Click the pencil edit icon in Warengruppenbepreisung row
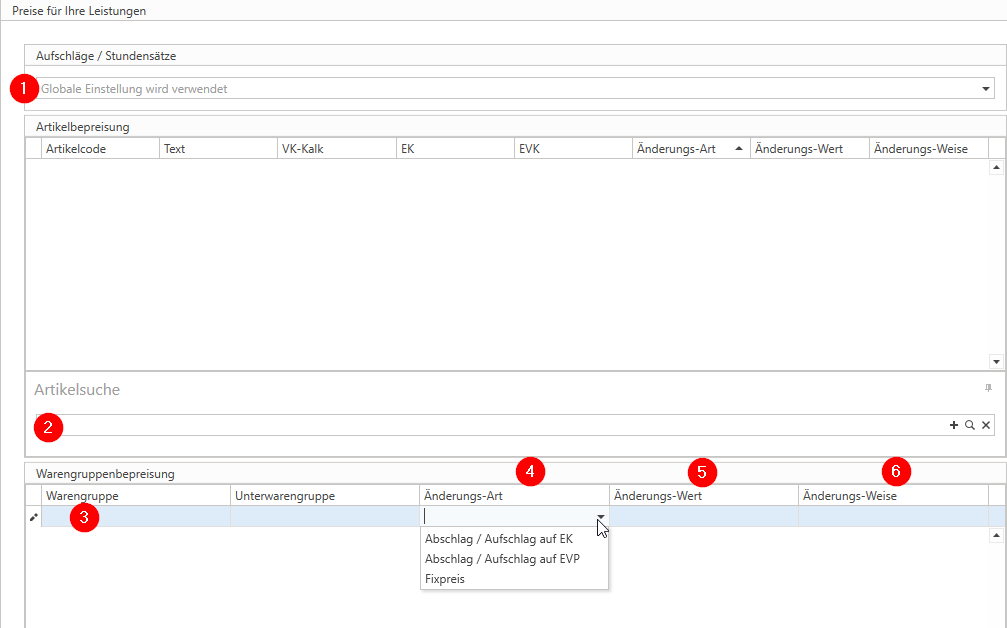The image size is (1007, 628). tap(33, 517)
